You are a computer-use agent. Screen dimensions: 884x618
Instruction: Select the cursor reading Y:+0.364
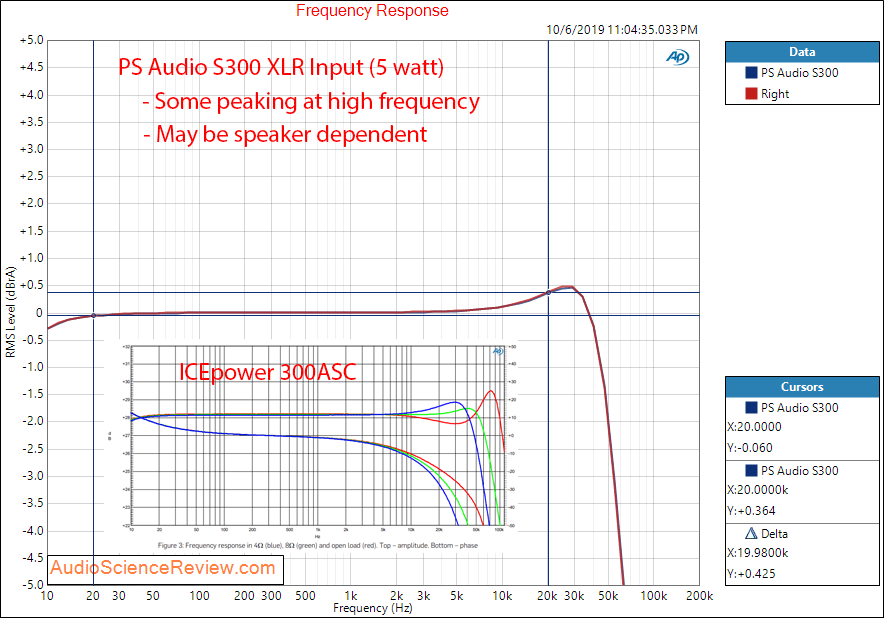pos(752,511)
